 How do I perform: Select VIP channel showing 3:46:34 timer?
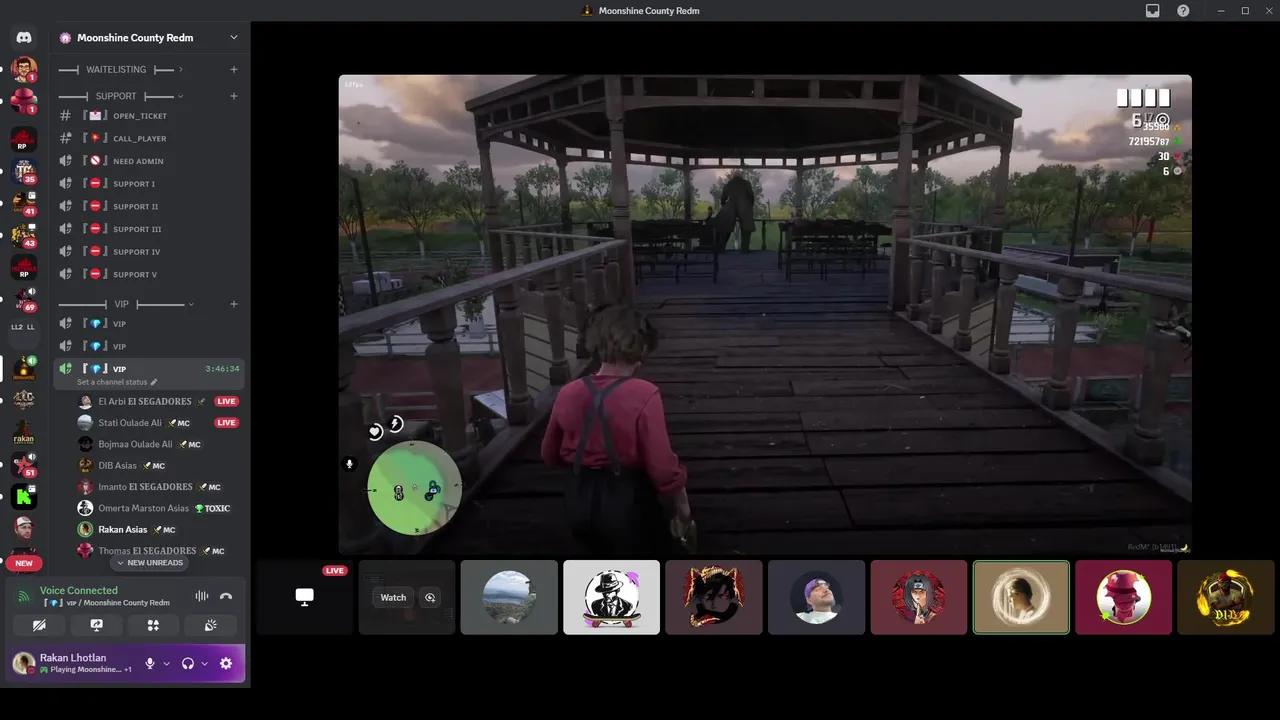point(149,374)
